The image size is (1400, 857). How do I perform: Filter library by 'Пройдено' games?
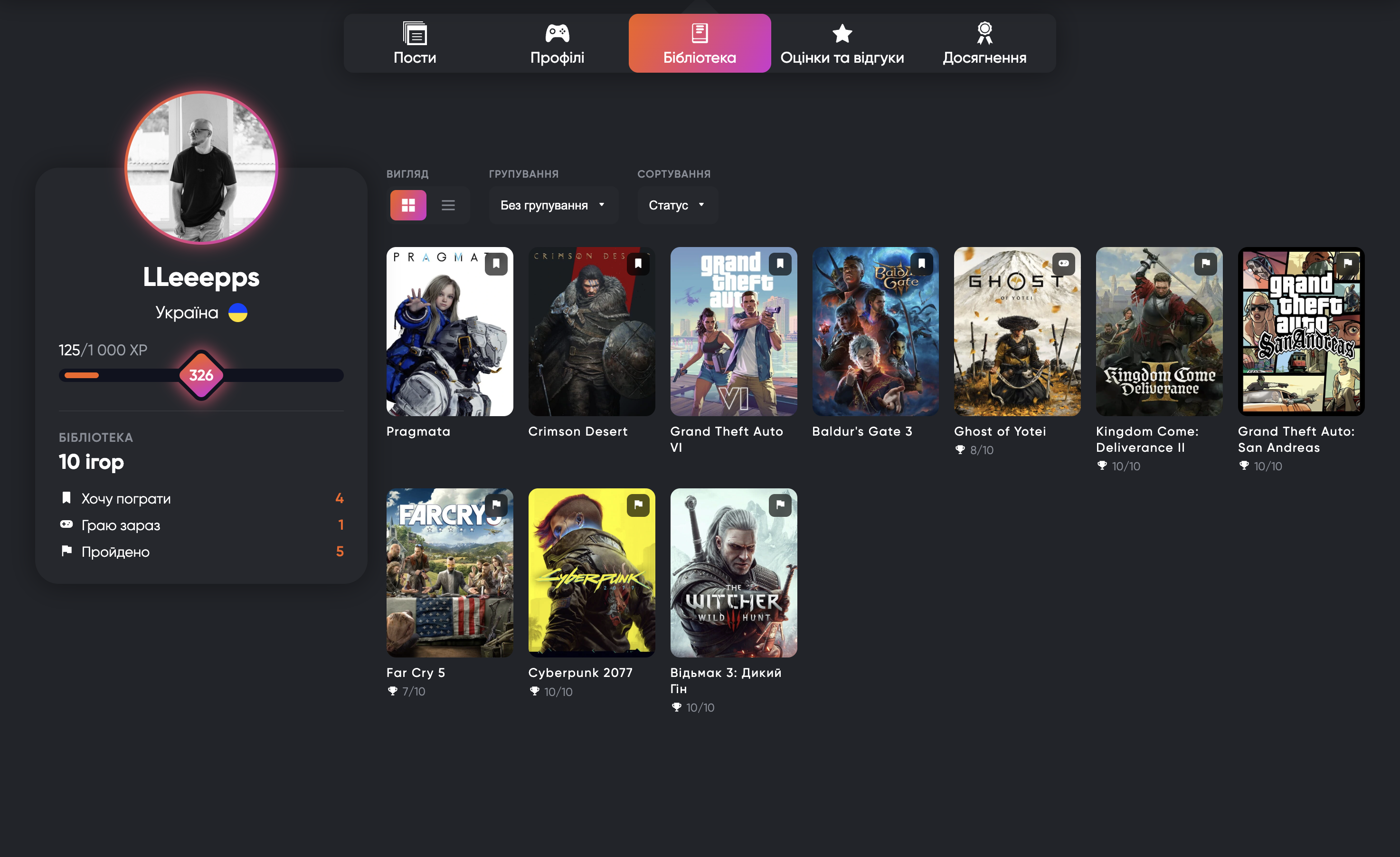tap(115, 552)
